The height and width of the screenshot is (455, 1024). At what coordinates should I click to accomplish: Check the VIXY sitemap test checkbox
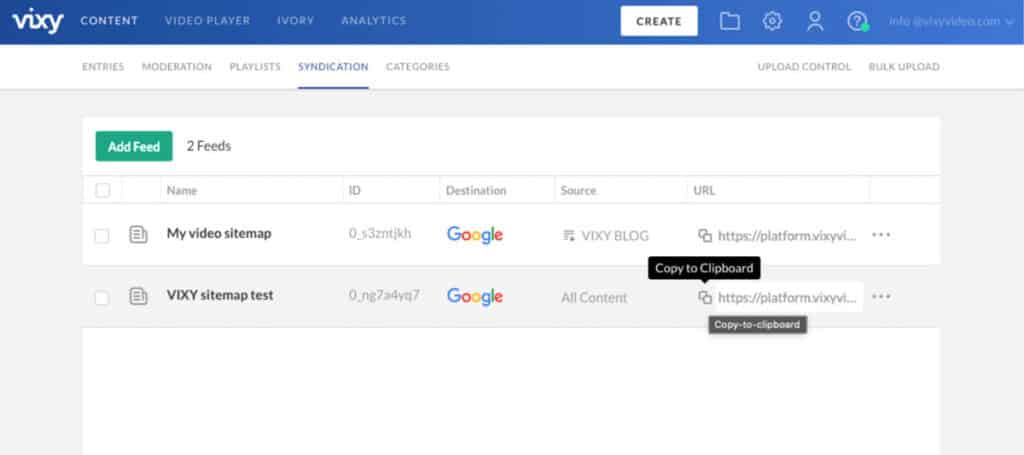tap(102, 298)
